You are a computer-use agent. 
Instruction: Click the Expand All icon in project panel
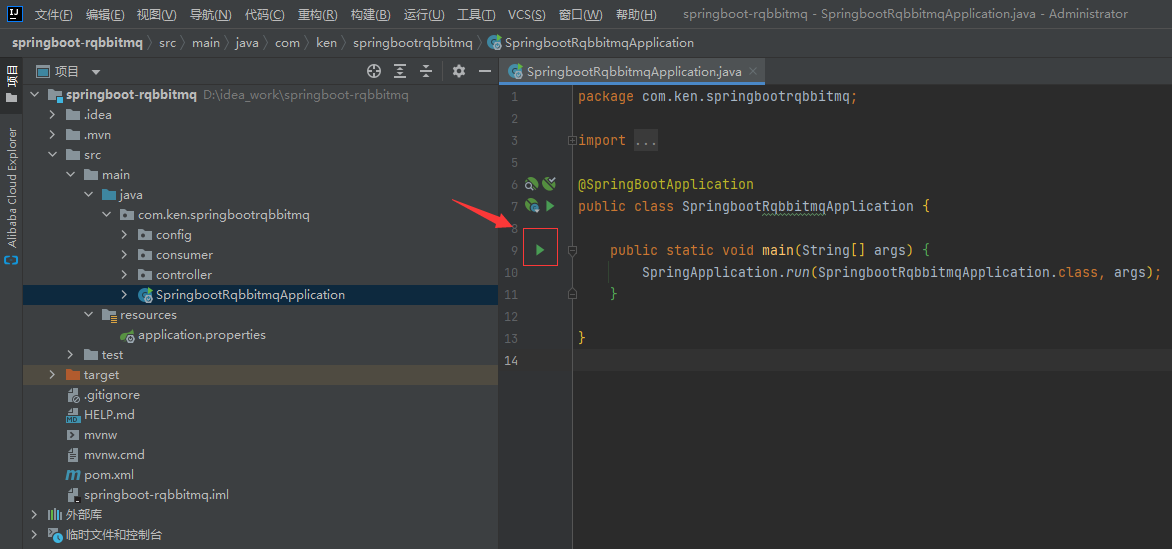[400, 71]
